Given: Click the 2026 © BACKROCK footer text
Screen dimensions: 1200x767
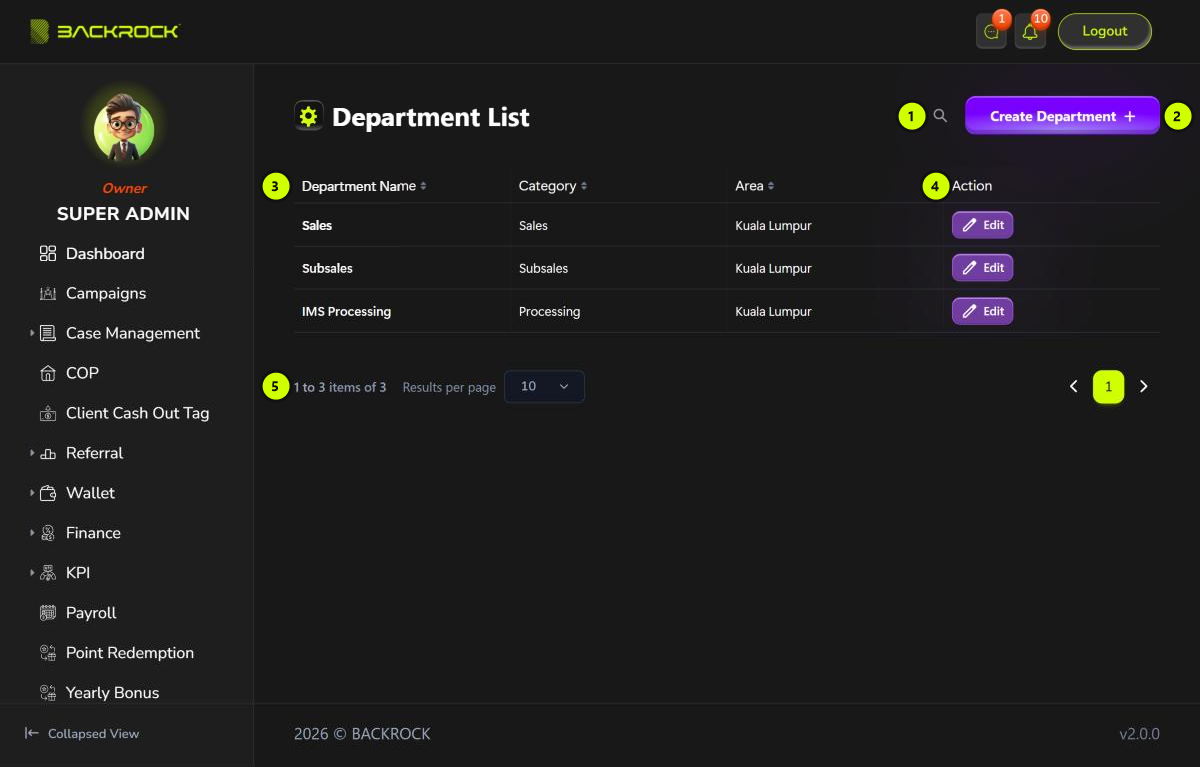Looking at the screenshot, I should (362, 734).
